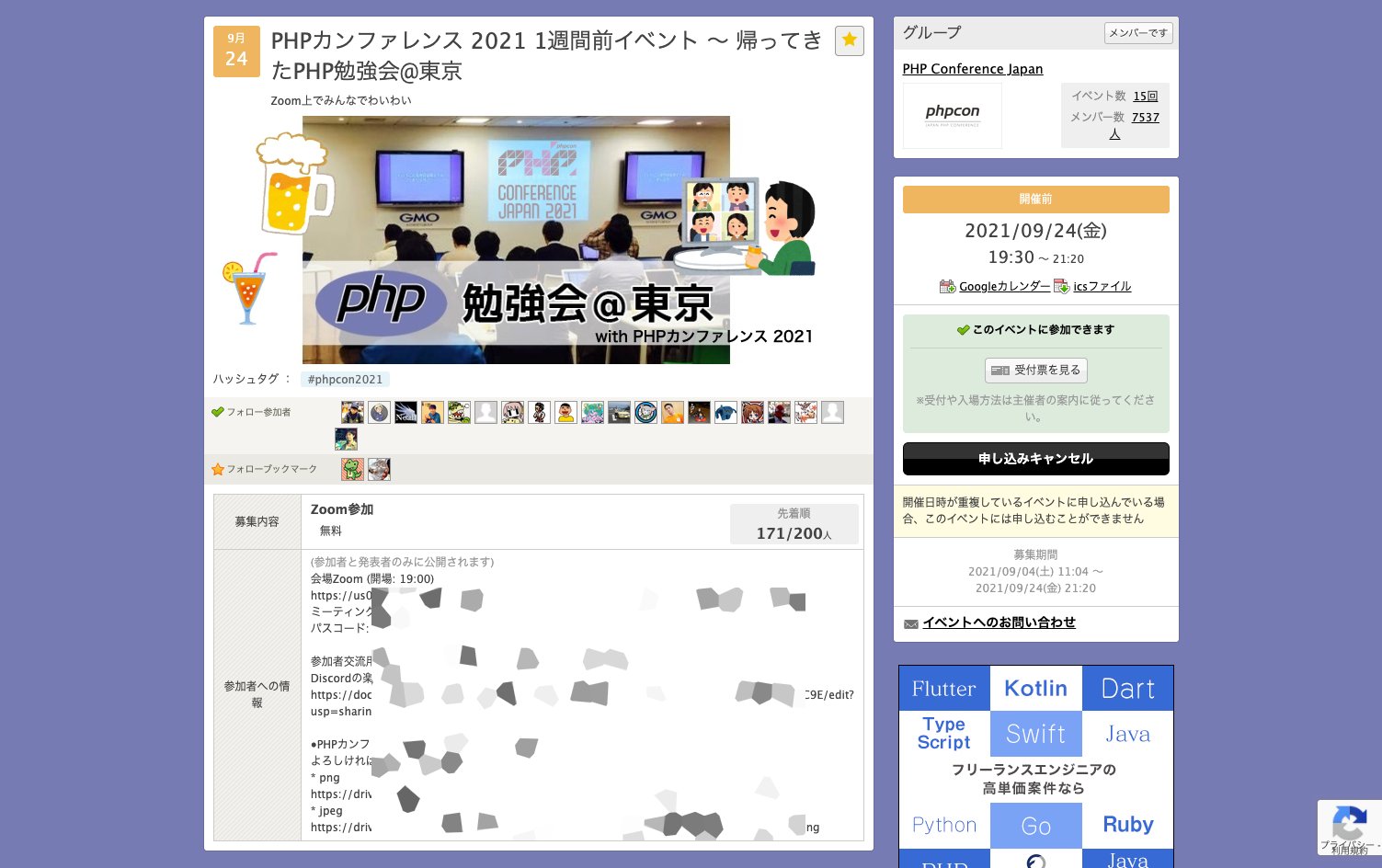Toggle the yellow star bookmark beside the event title
This screenshot has width=1382, height=868.
[x=849, y=40]
